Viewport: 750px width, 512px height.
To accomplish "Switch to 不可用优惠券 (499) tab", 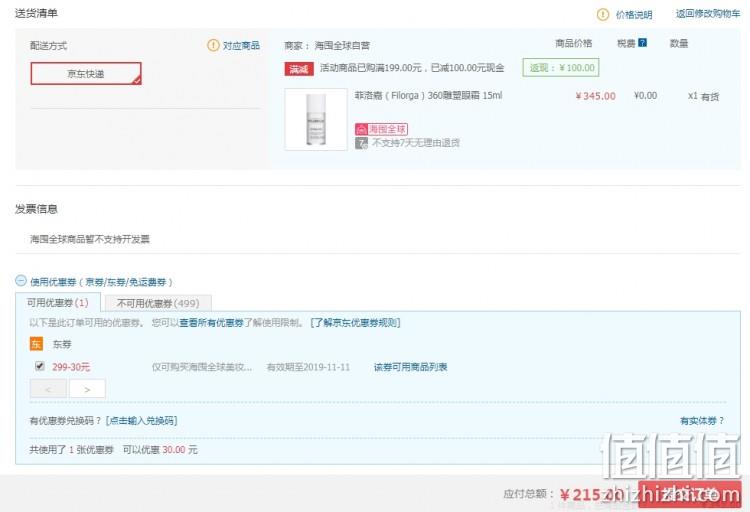I will [x=158, y=303].
